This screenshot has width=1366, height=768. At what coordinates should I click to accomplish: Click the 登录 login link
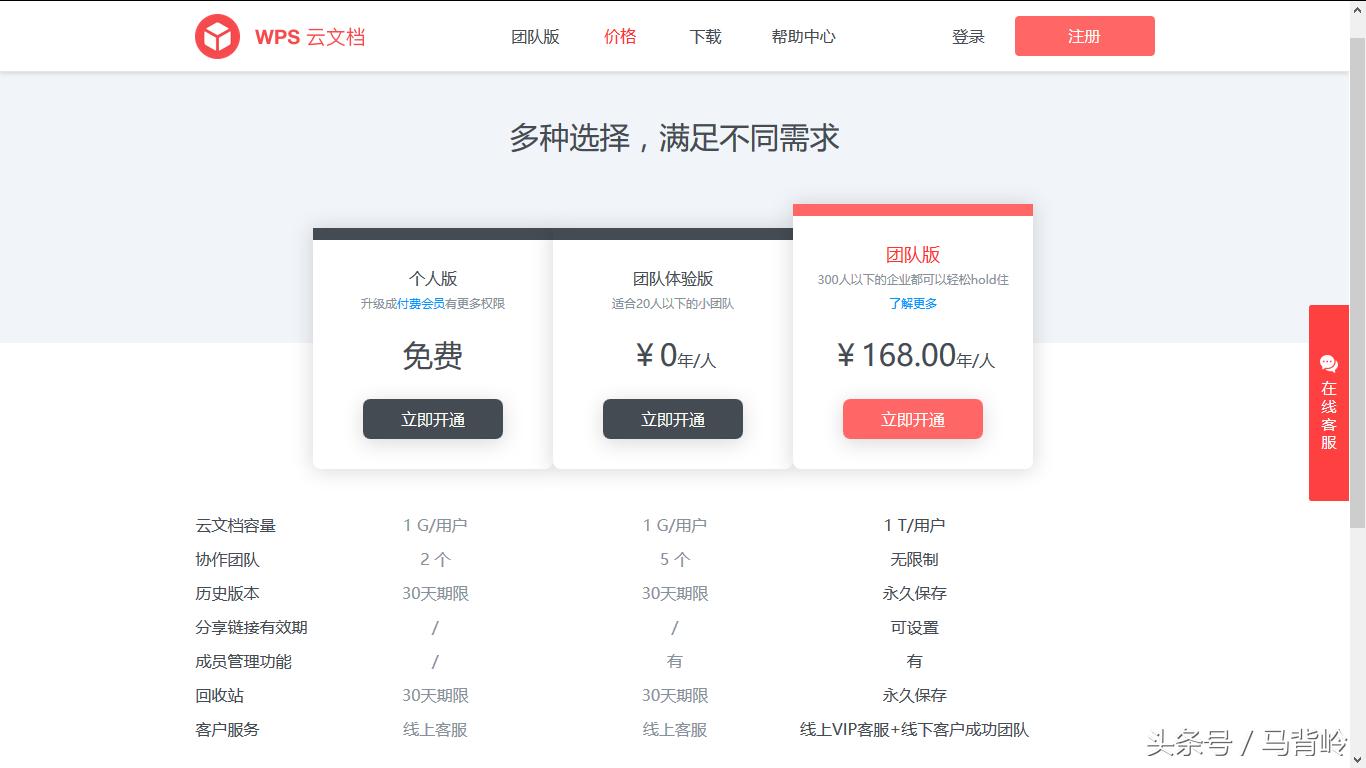click(x=967, y=36)
